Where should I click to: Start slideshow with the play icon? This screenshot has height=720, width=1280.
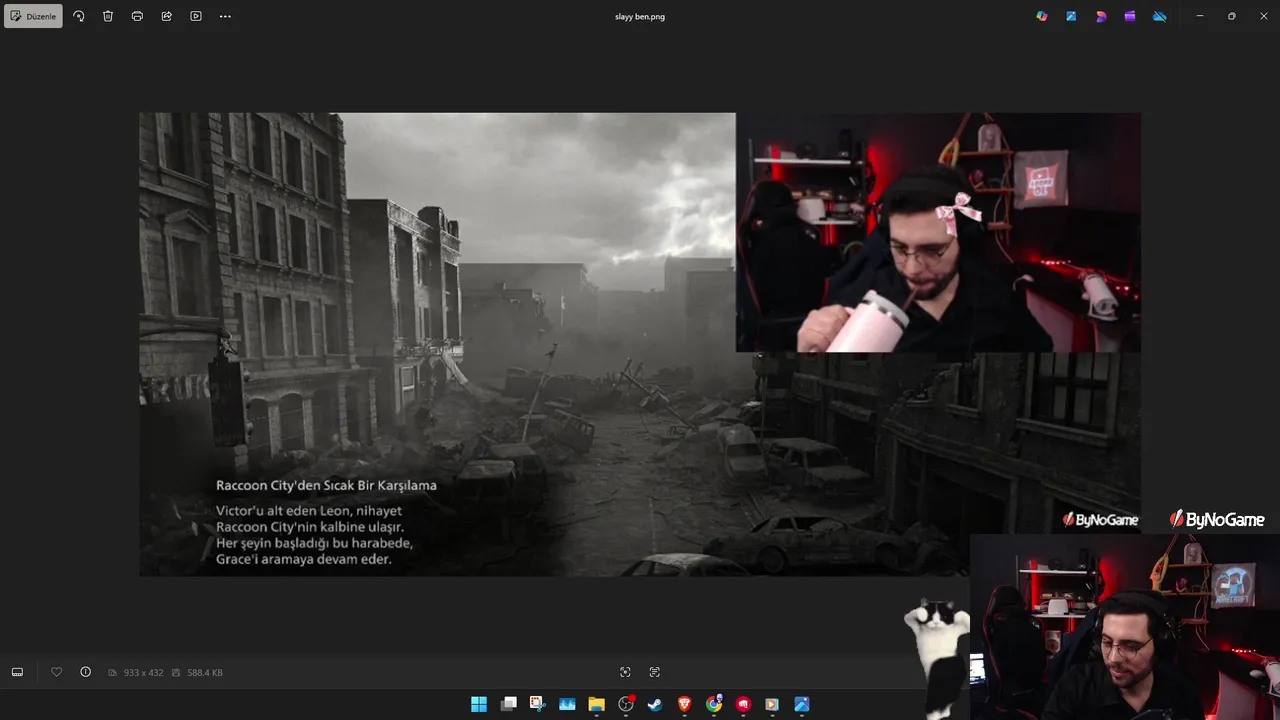[x=196, y=16]
